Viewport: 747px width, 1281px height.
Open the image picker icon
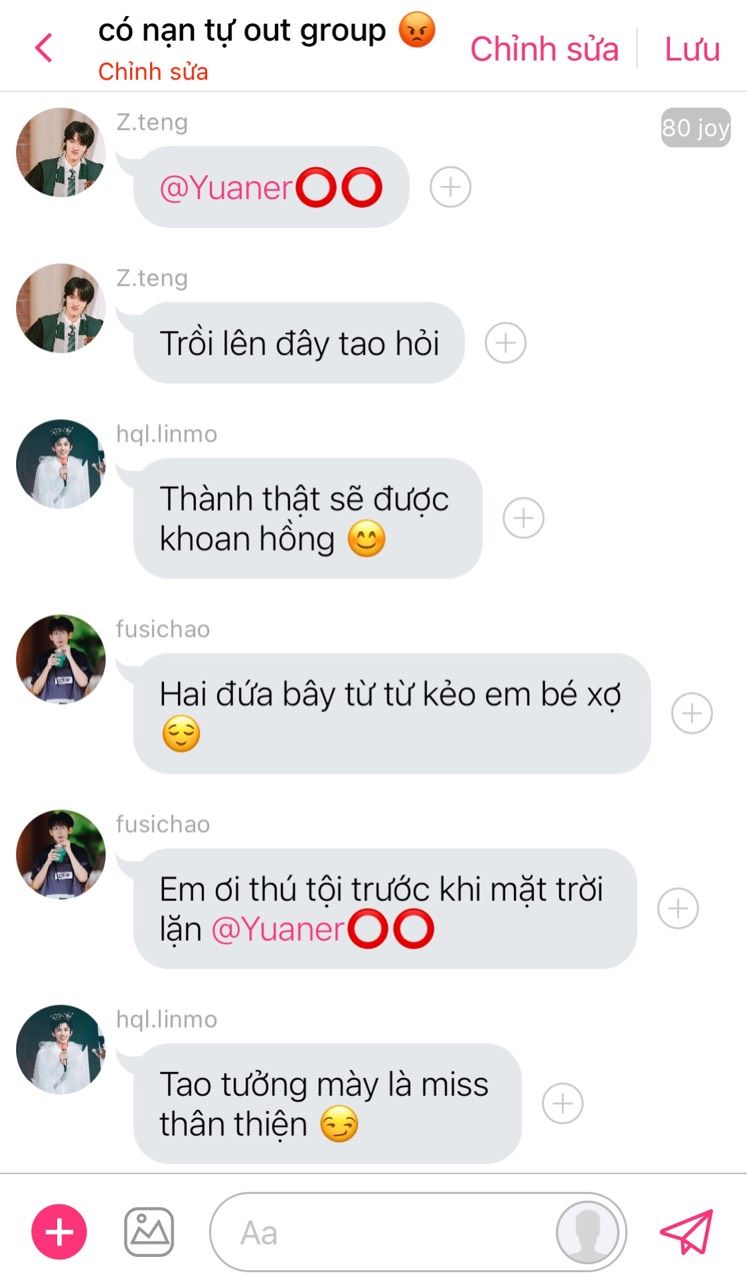(x=149, y=1232)
